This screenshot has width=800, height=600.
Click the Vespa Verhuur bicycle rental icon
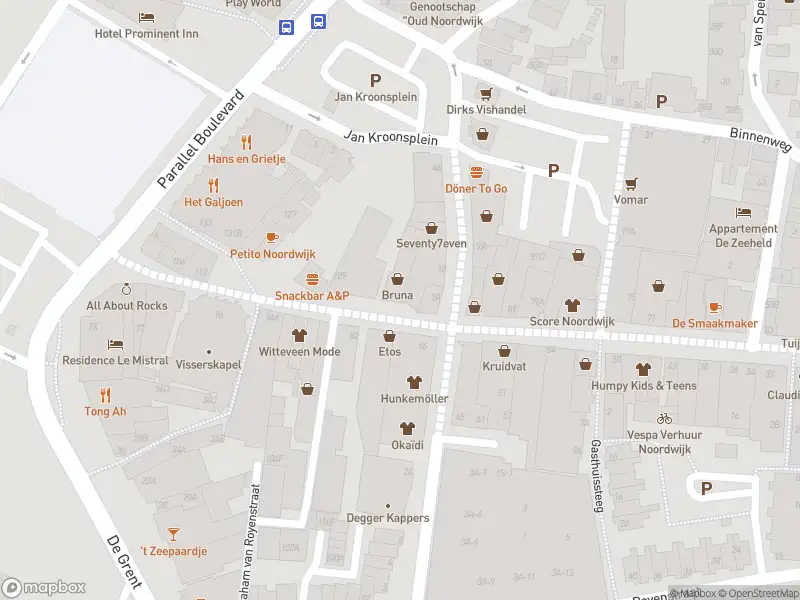[664, 418]
